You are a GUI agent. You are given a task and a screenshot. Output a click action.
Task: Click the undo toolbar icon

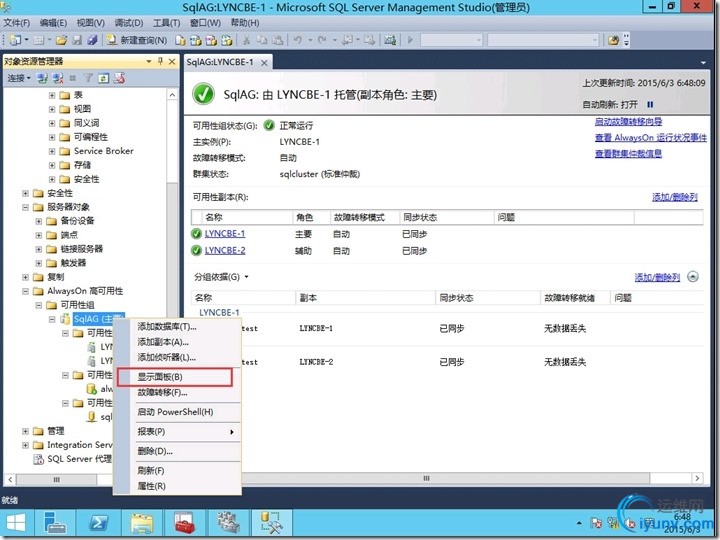coord(298,40)
